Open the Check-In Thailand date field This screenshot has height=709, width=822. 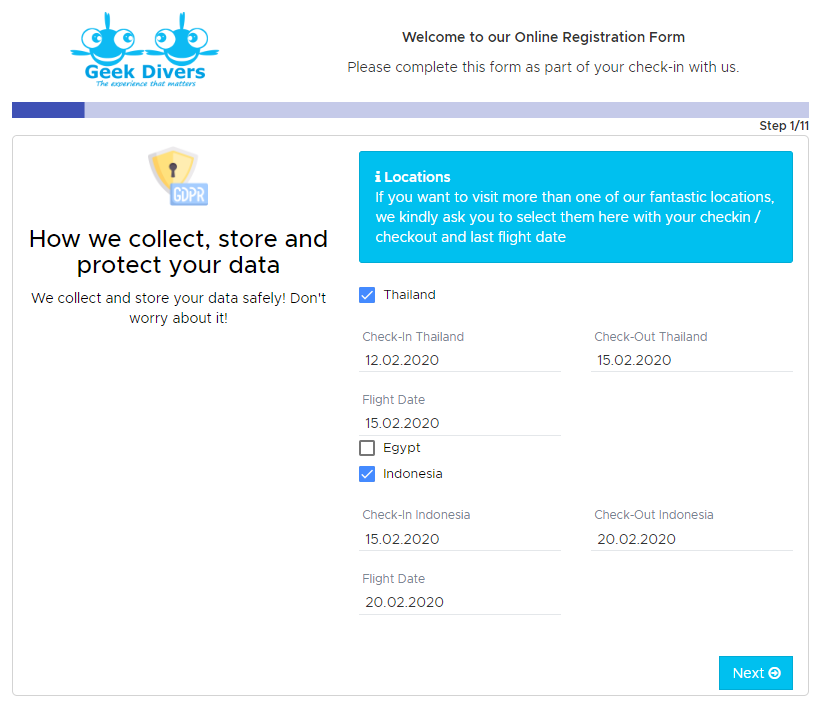coord(460,360)
